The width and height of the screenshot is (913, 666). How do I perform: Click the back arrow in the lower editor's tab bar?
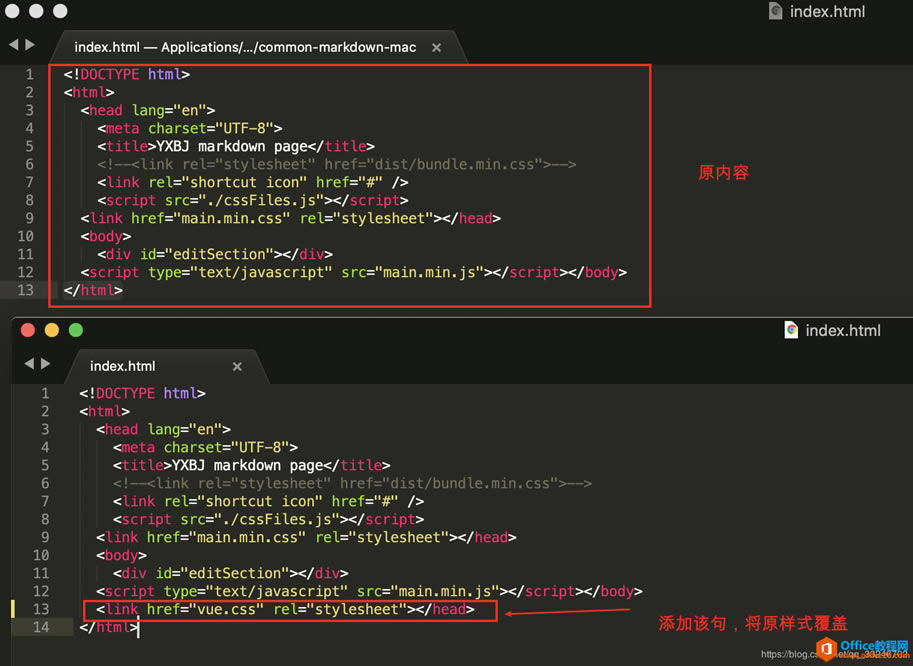(29, 364)
